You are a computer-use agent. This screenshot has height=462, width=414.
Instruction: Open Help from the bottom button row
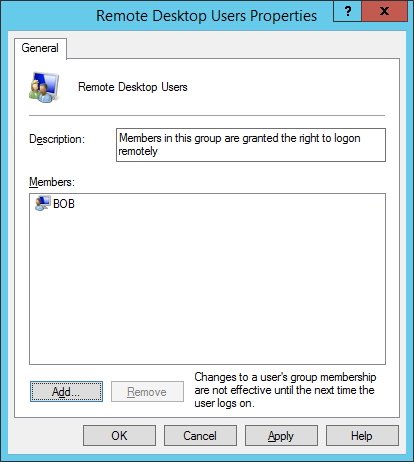[362, 436]
